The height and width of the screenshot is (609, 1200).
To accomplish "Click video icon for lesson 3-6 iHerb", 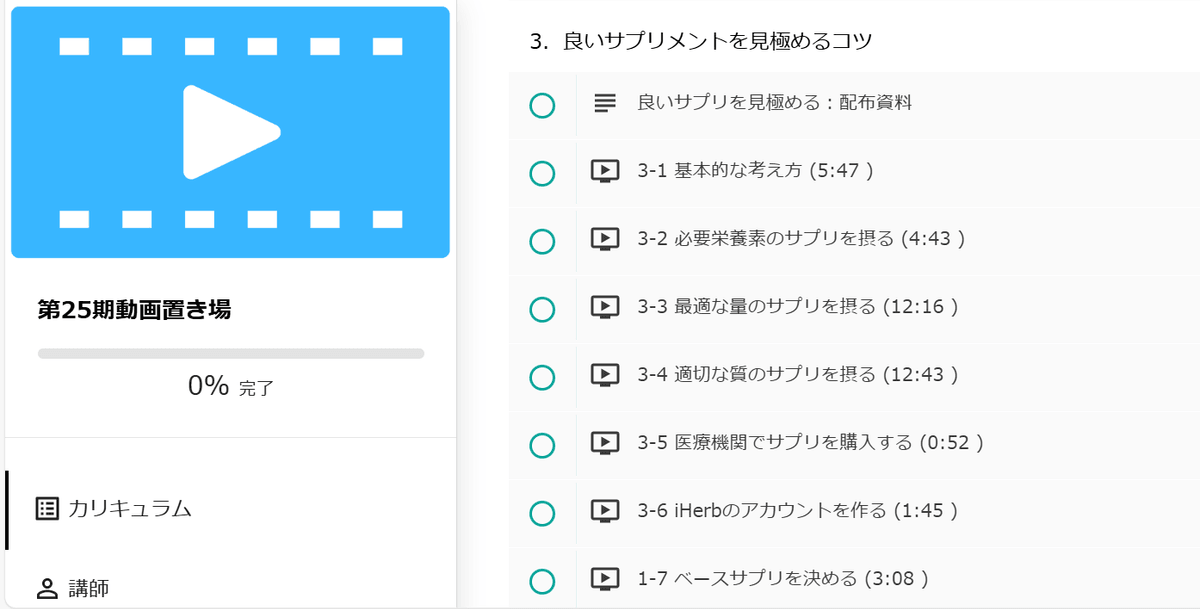I will click(604, 511).
